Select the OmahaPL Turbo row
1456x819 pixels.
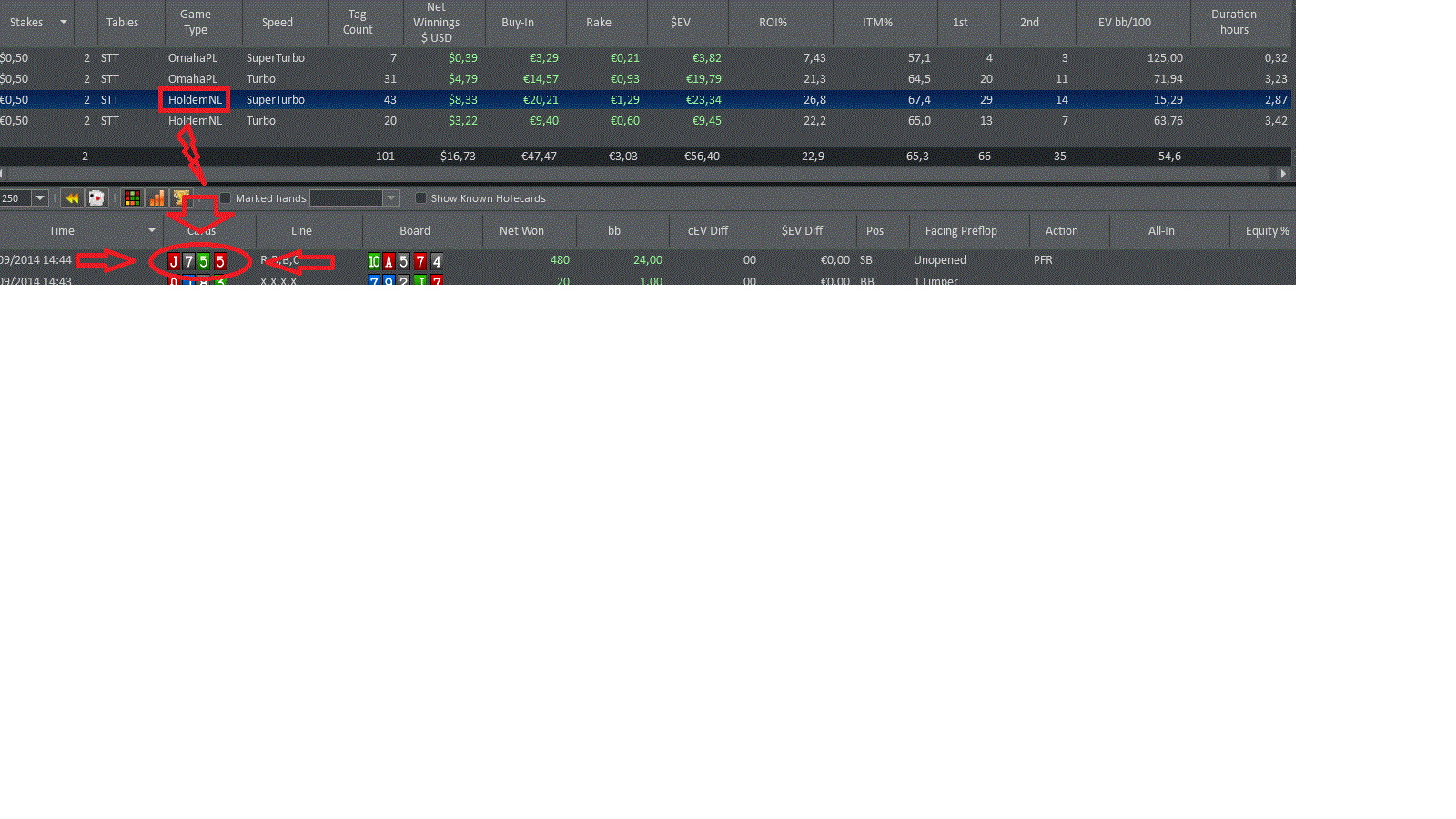pyautogui.click(x=645, y=78)
